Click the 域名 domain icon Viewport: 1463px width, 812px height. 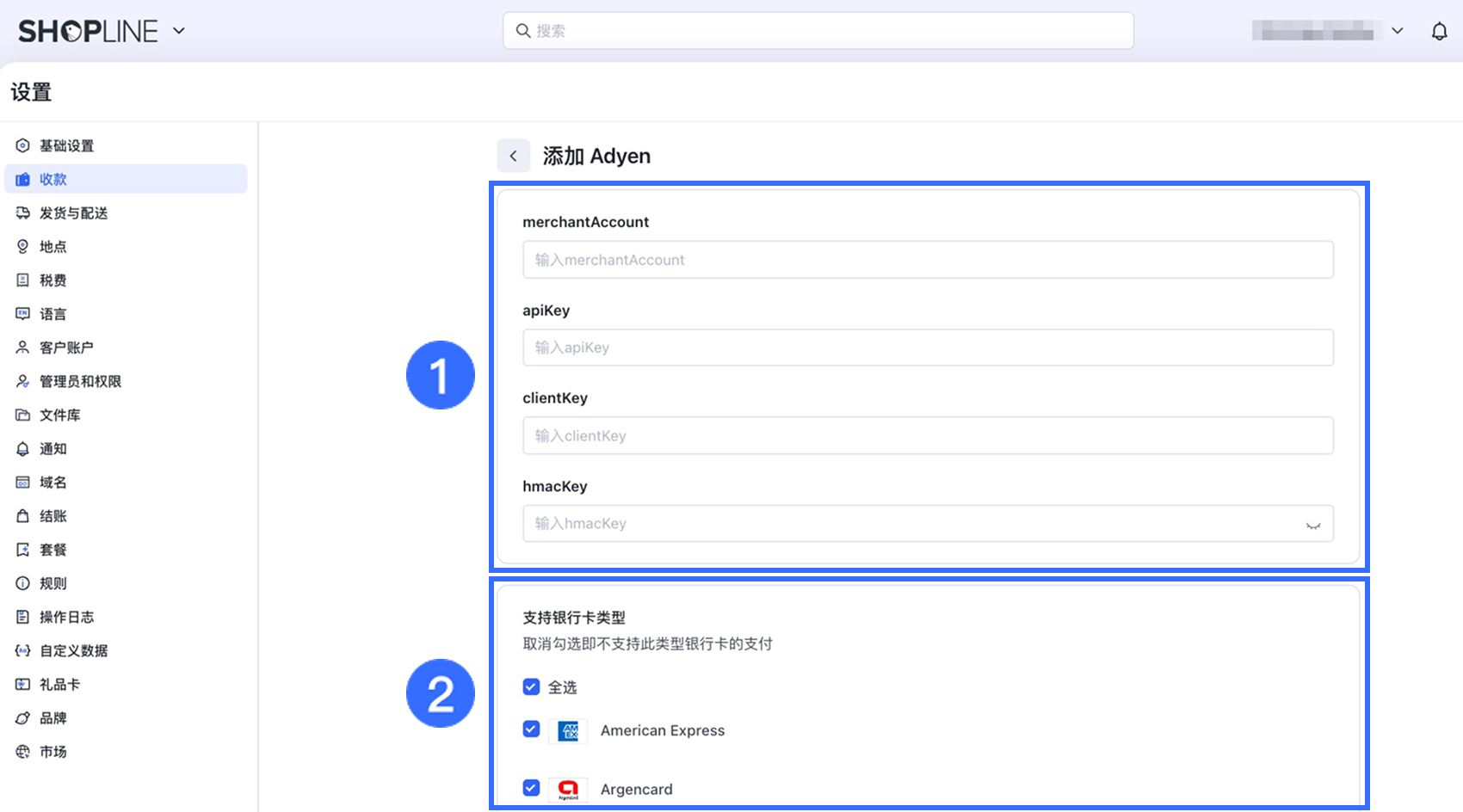coord(23,483)
